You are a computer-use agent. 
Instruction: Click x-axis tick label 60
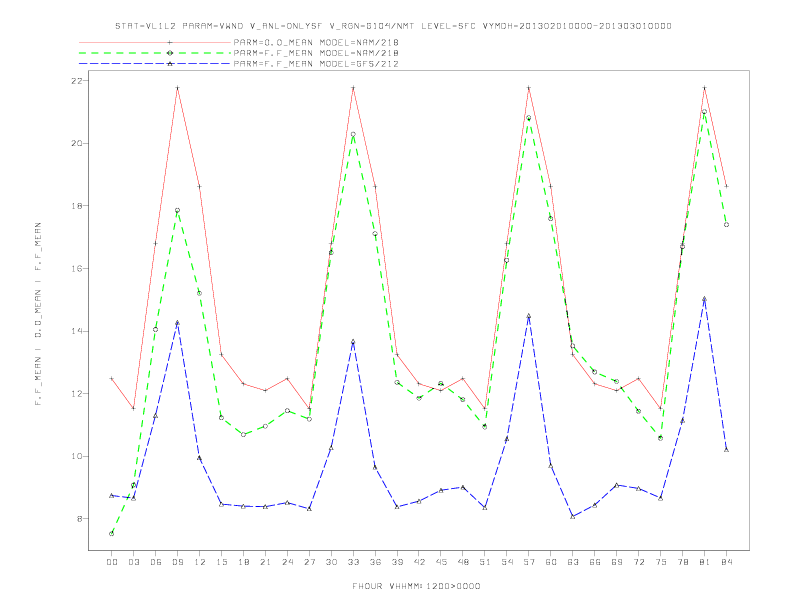(551, 562)
